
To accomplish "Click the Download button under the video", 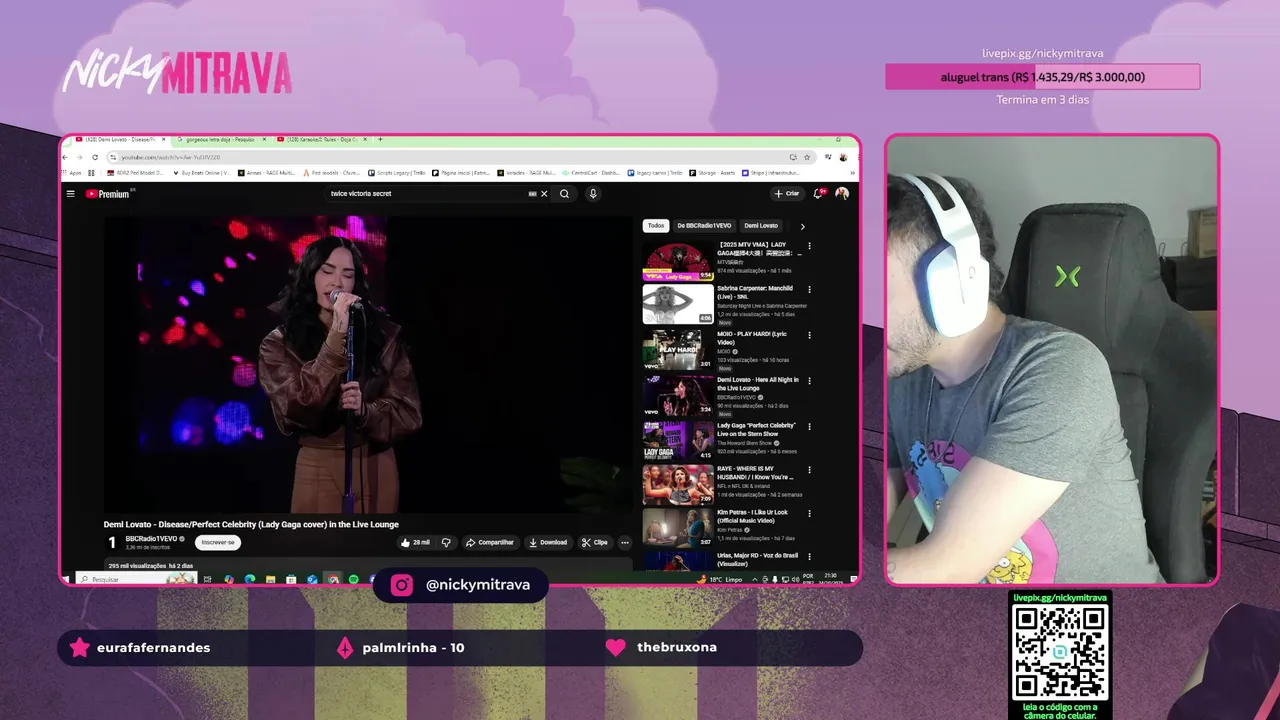I will [x=548, y=542].
